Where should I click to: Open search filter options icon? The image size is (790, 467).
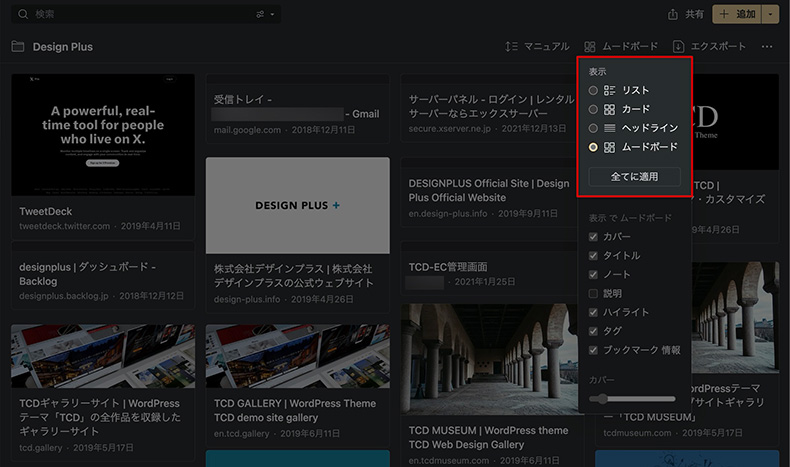[260, 14]
